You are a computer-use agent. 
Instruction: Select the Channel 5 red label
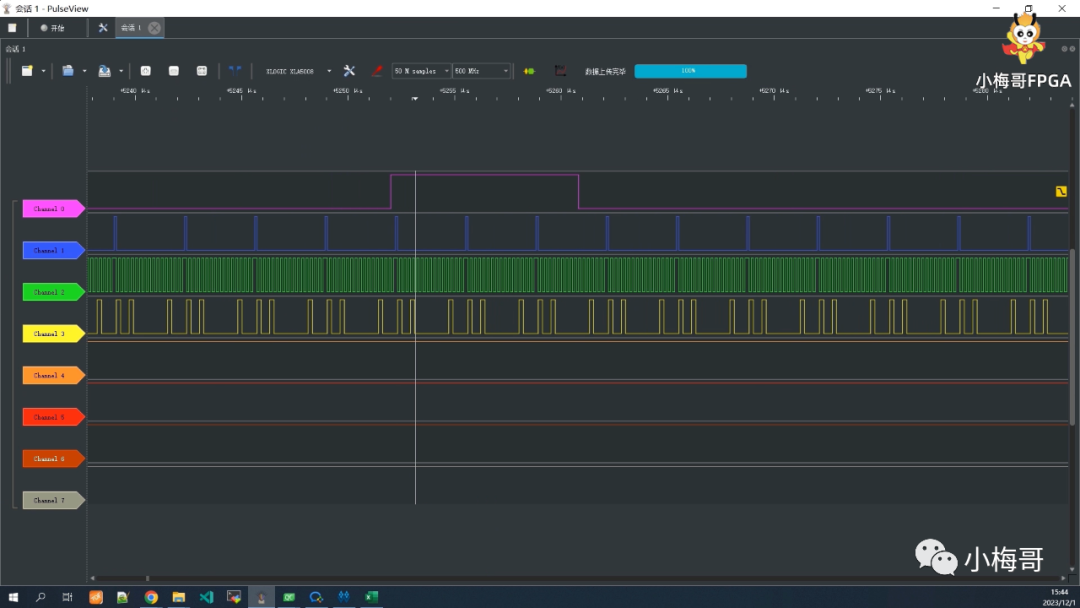[x=53, y=417]
